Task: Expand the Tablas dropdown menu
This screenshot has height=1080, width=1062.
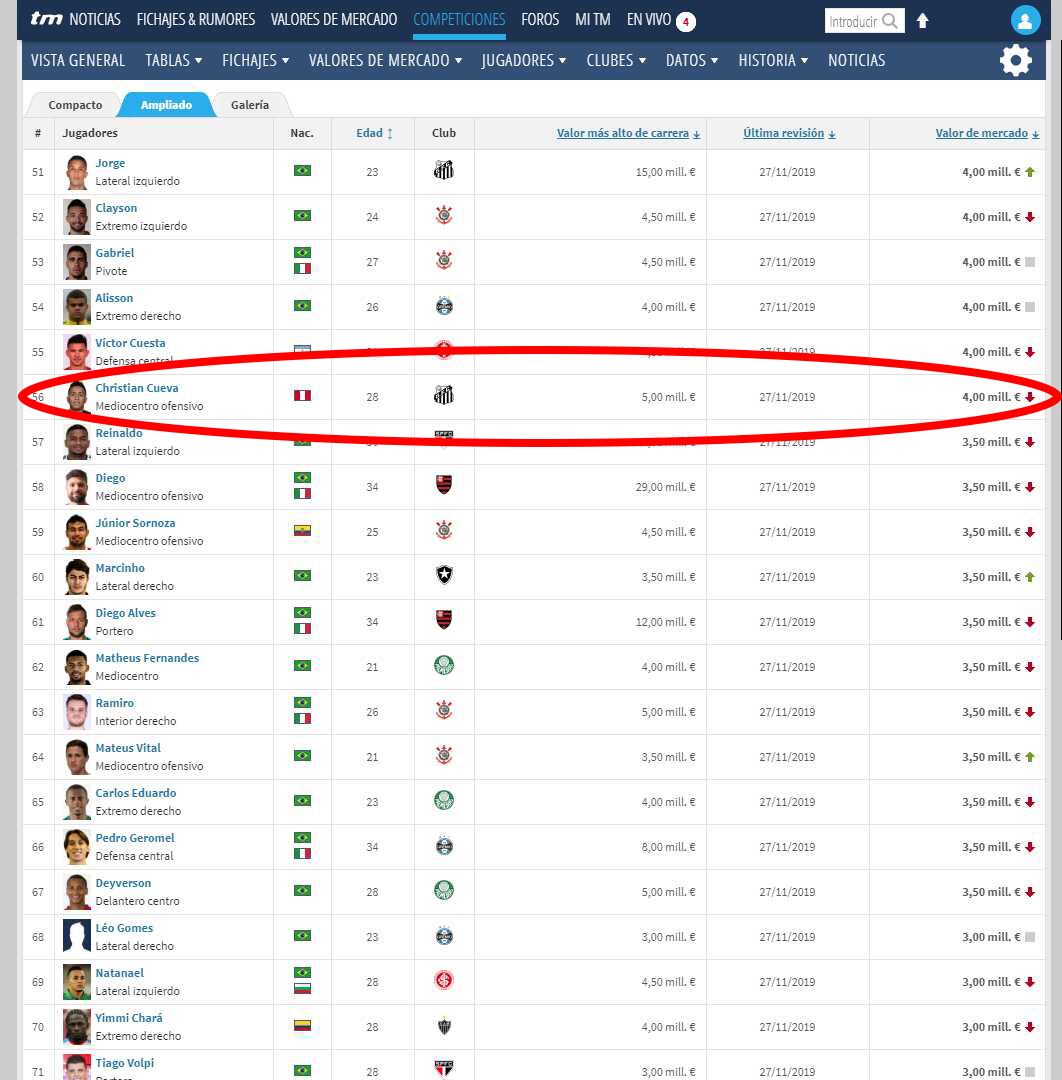Action: click(173, 60)
